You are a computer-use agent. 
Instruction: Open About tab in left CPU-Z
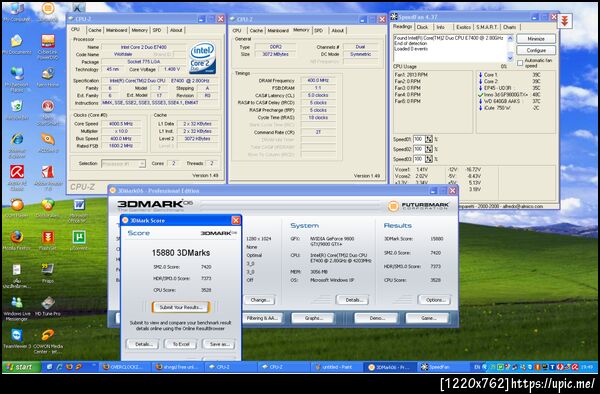pos(176,30)
